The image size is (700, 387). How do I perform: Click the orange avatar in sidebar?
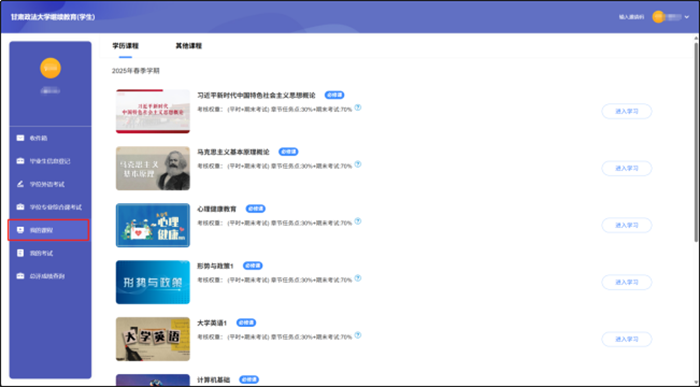pyautogui.click(x=50, y=68)
